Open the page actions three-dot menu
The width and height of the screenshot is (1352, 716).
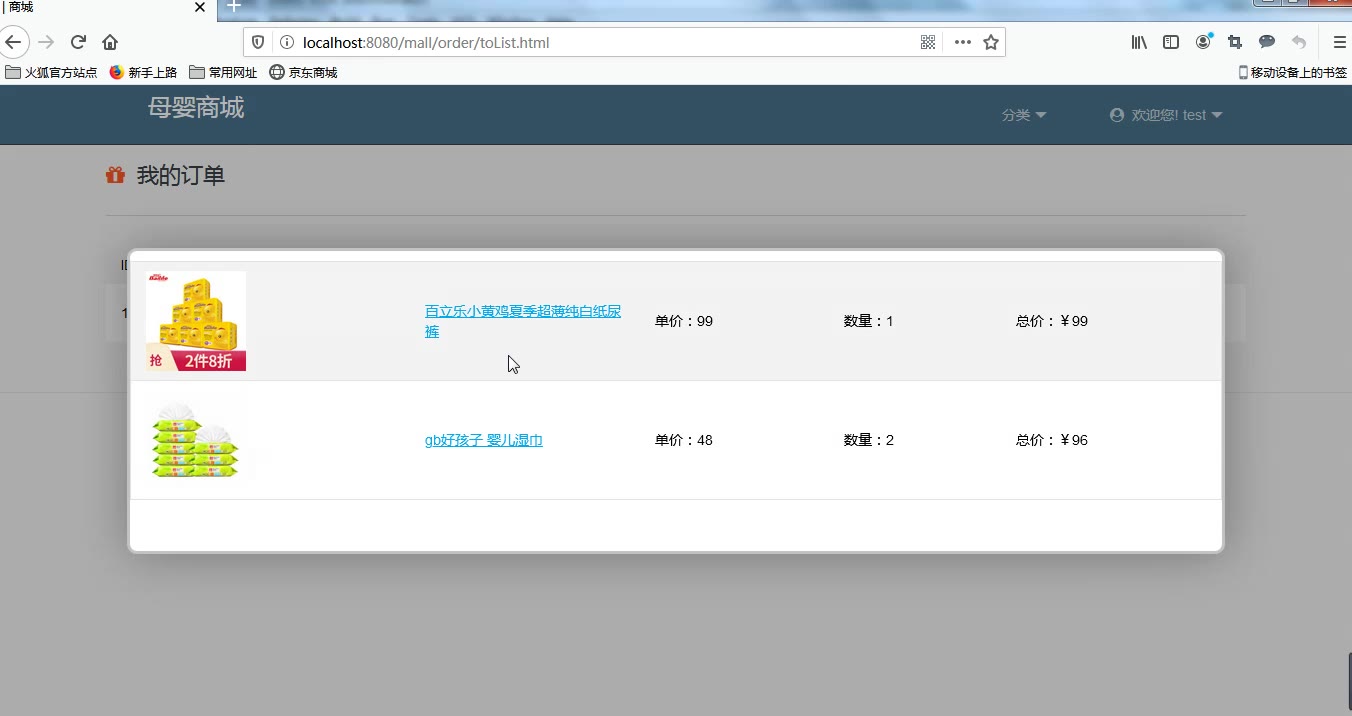(x=962, y=42)
